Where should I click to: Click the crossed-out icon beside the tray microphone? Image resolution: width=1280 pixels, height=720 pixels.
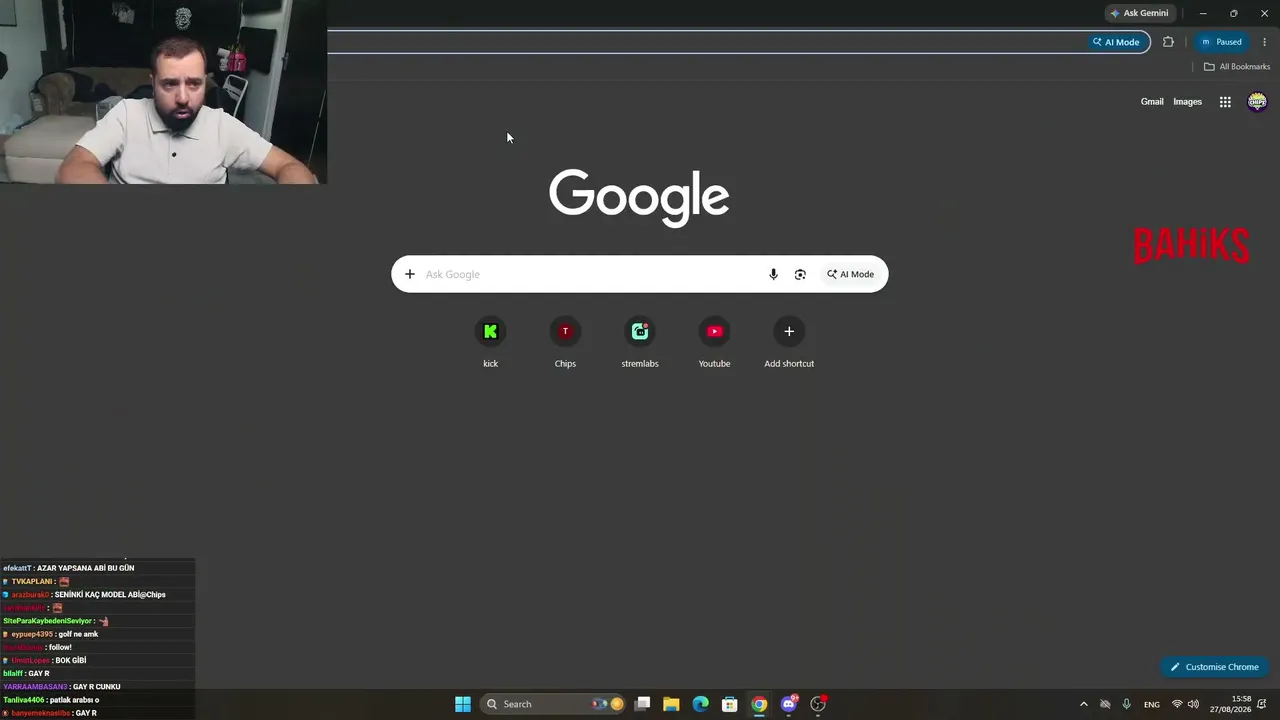pyautogui.click(x=1105, y=704)
